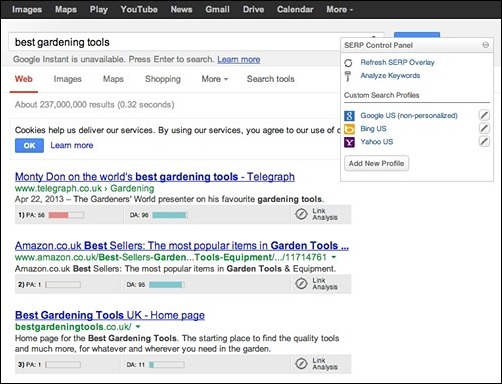Switch to the Shopping search tab
This screenshot has width=502, height=384.
163,79
